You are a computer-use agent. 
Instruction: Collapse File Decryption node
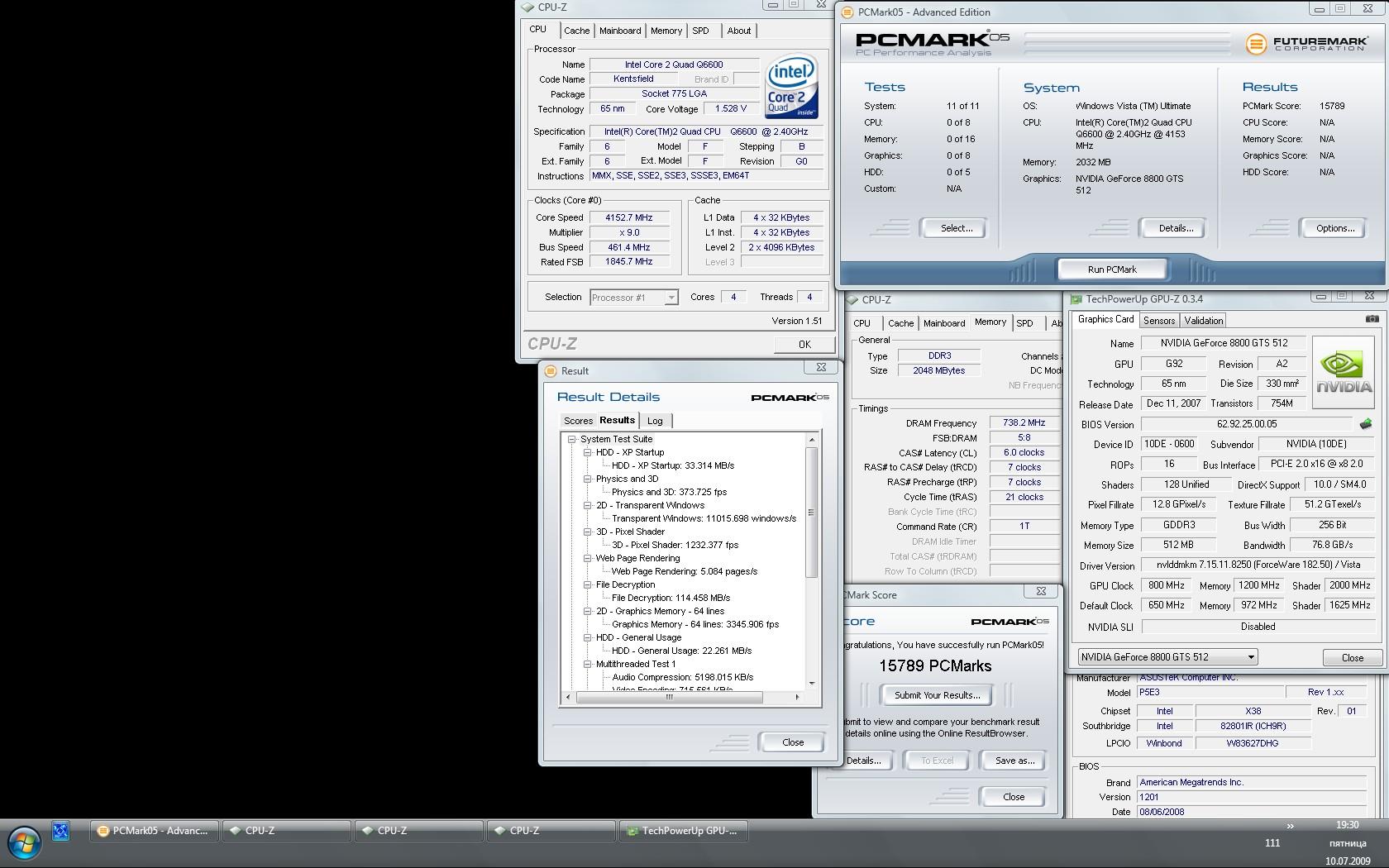[x=587, y=585]
